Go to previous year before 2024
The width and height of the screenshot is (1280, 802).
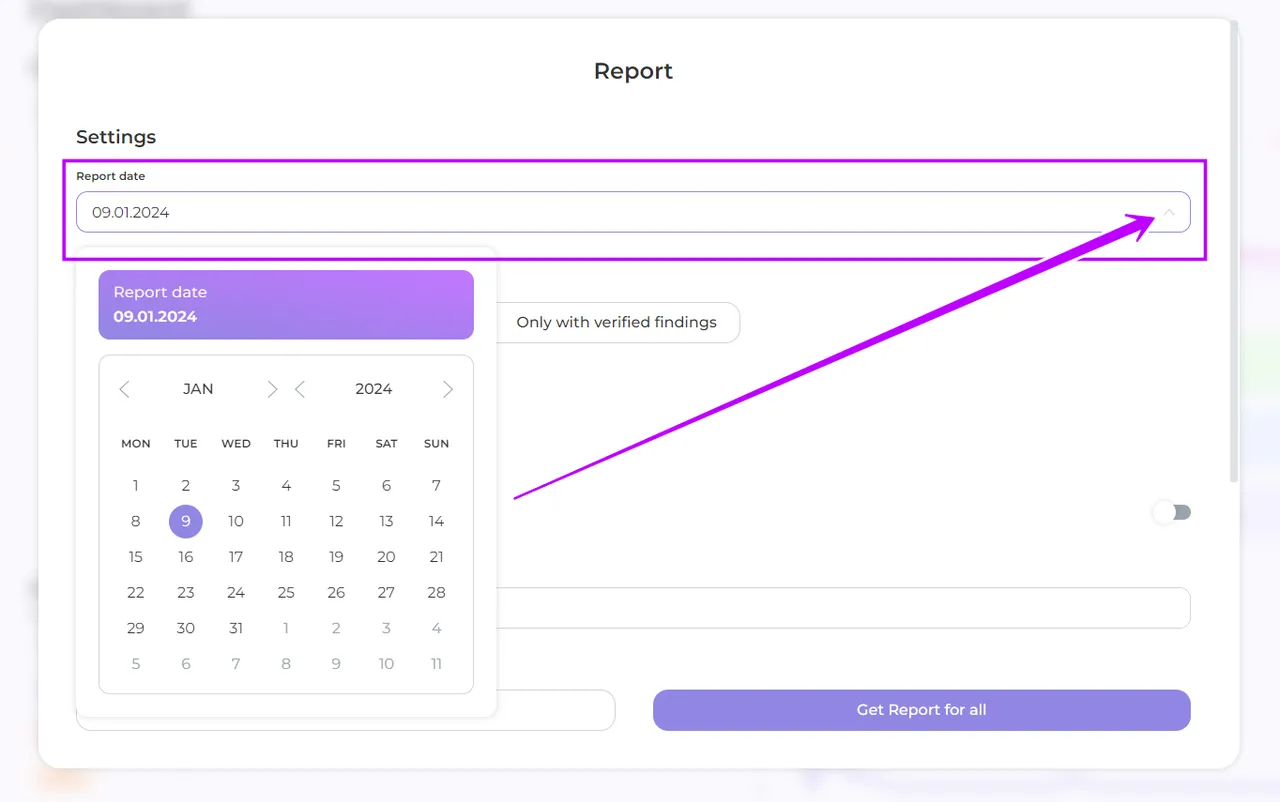(300, 389)
